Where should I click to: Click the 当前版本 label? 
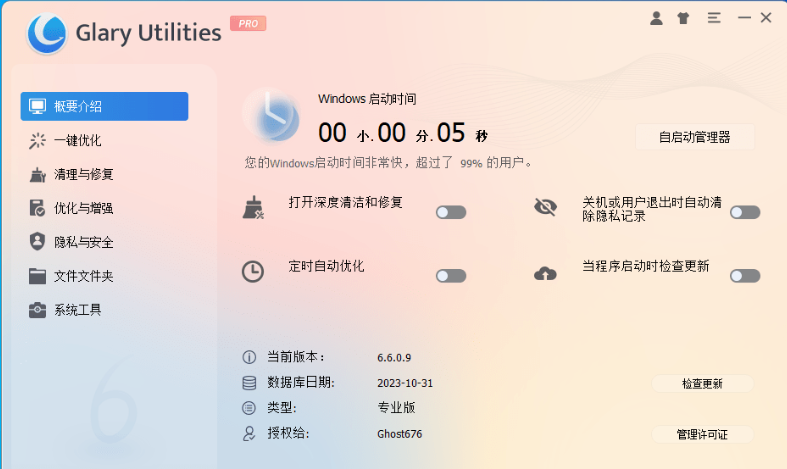[x=295, y=357]
